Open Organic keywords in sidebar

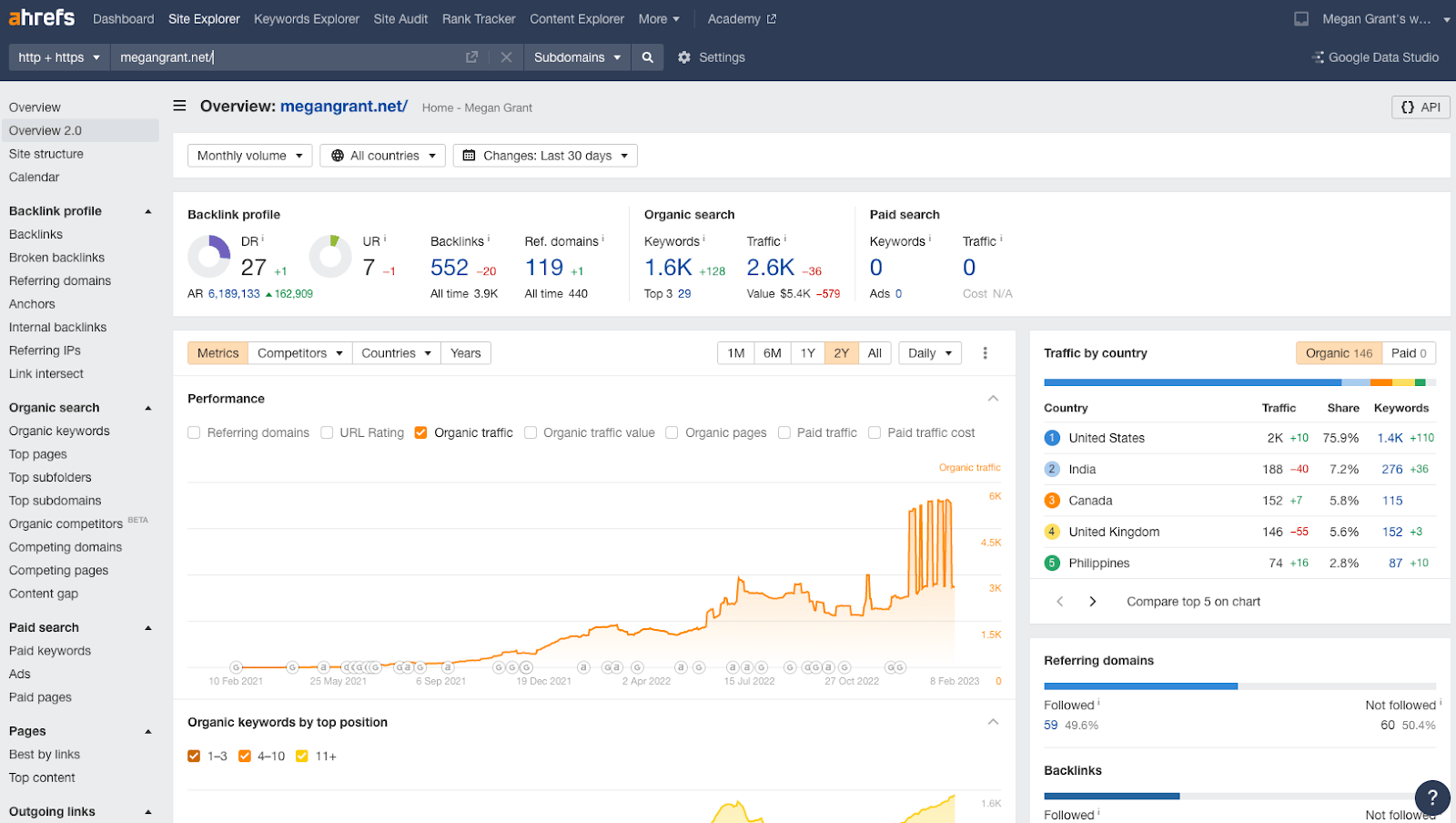[59, 432]
